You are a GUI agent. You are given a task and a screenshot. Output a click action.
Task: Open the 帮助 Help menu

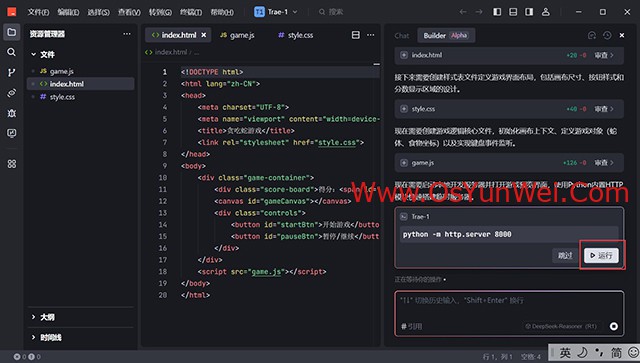pyautogui.click(x=222, y=12)
